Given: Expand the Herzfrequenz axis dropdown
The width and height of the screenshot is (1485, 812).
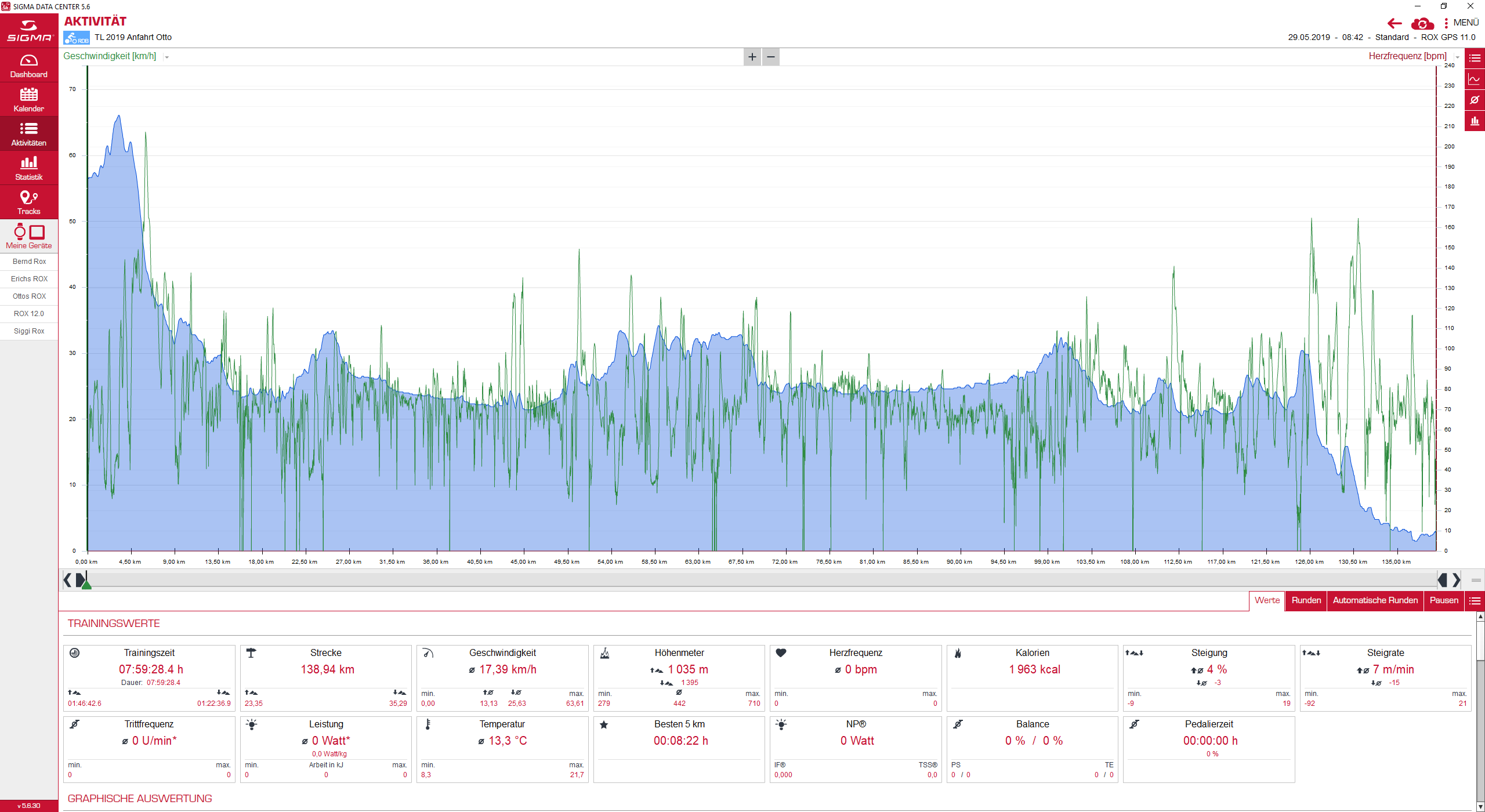Looking at the screenshot, I should pos(1457,57).
